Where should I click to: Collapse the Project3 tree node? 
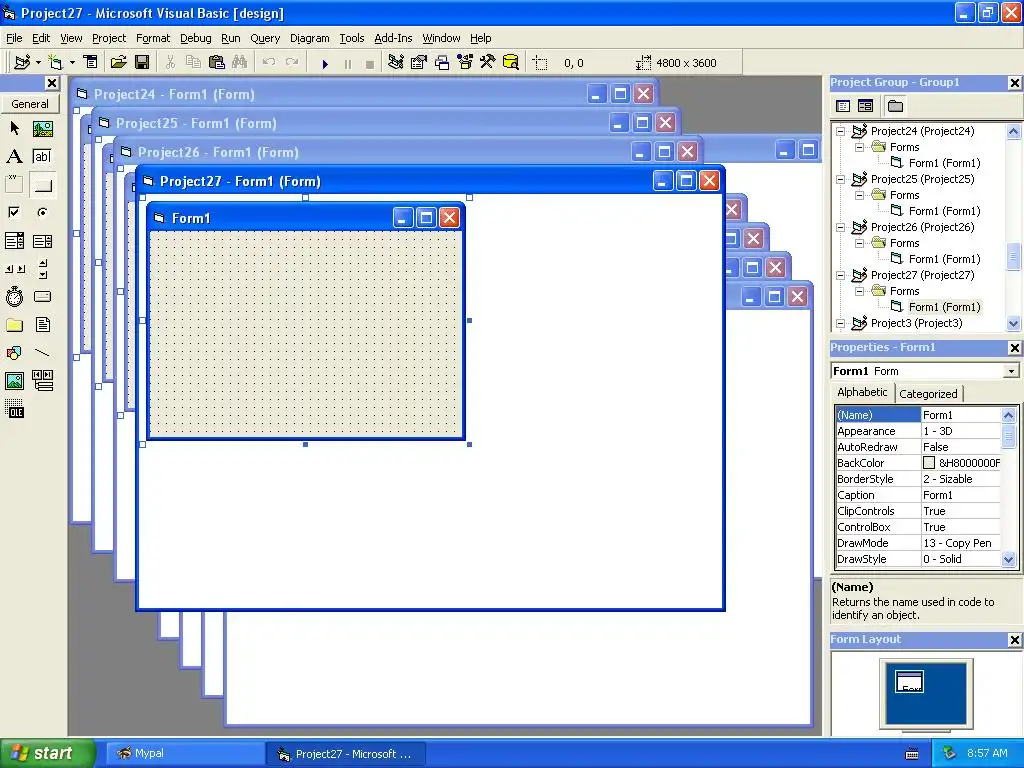click(841, 323)
